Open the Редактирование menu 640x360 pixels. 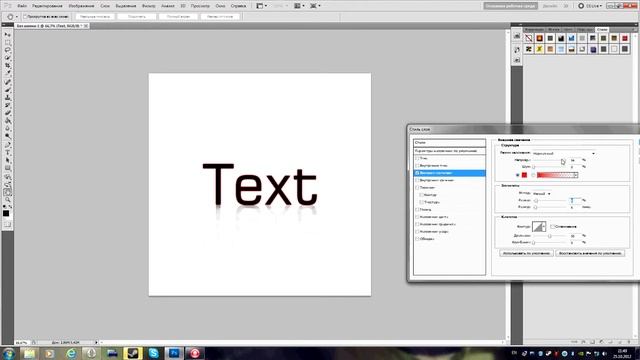(x=47, y=6)
